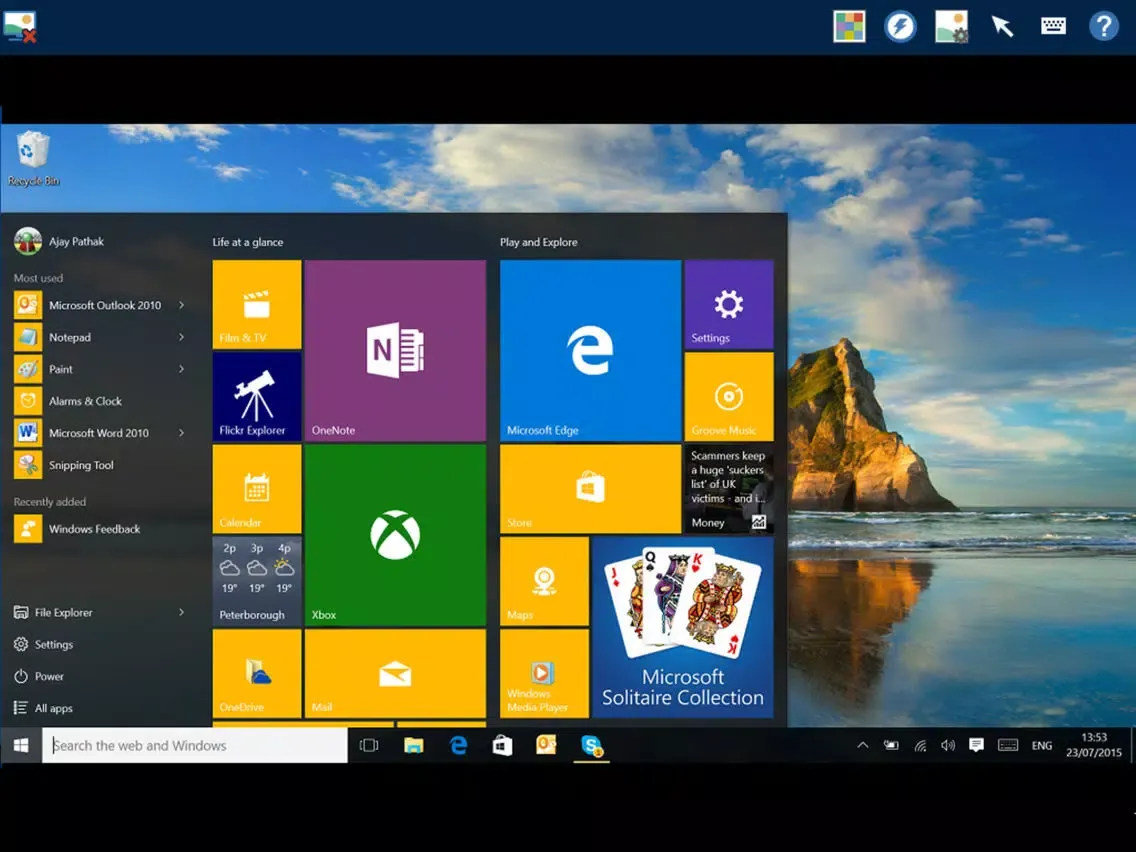Screen dimensions: 1136x852
Task: Click the colorful squares toolbar icon
Action: coord(849,27)
